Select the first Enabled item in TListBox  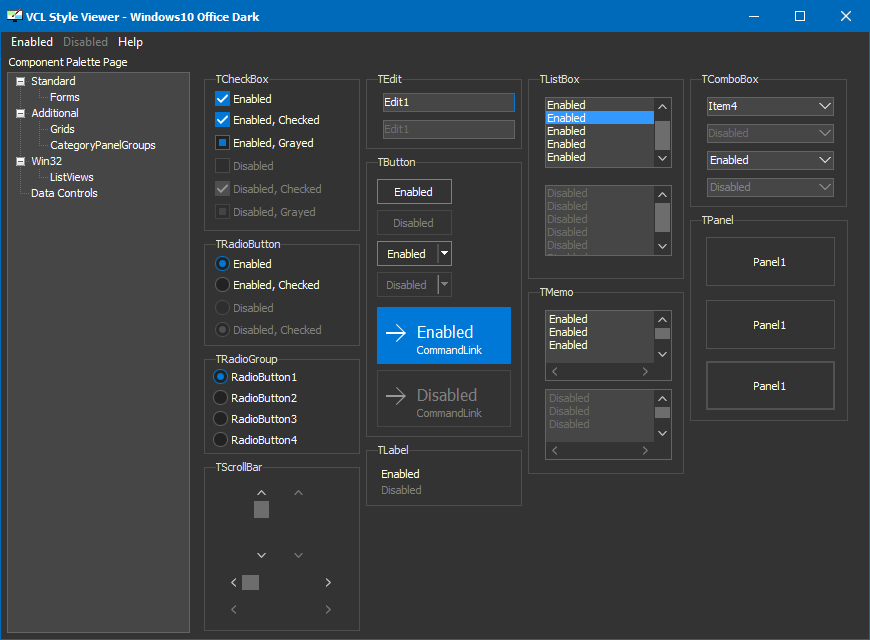[x=600, y=105]
